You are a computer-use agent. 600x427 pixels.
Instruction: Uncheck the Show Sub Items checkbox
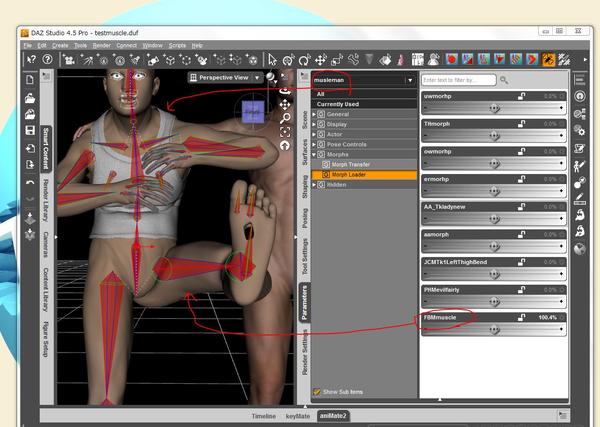317,391
